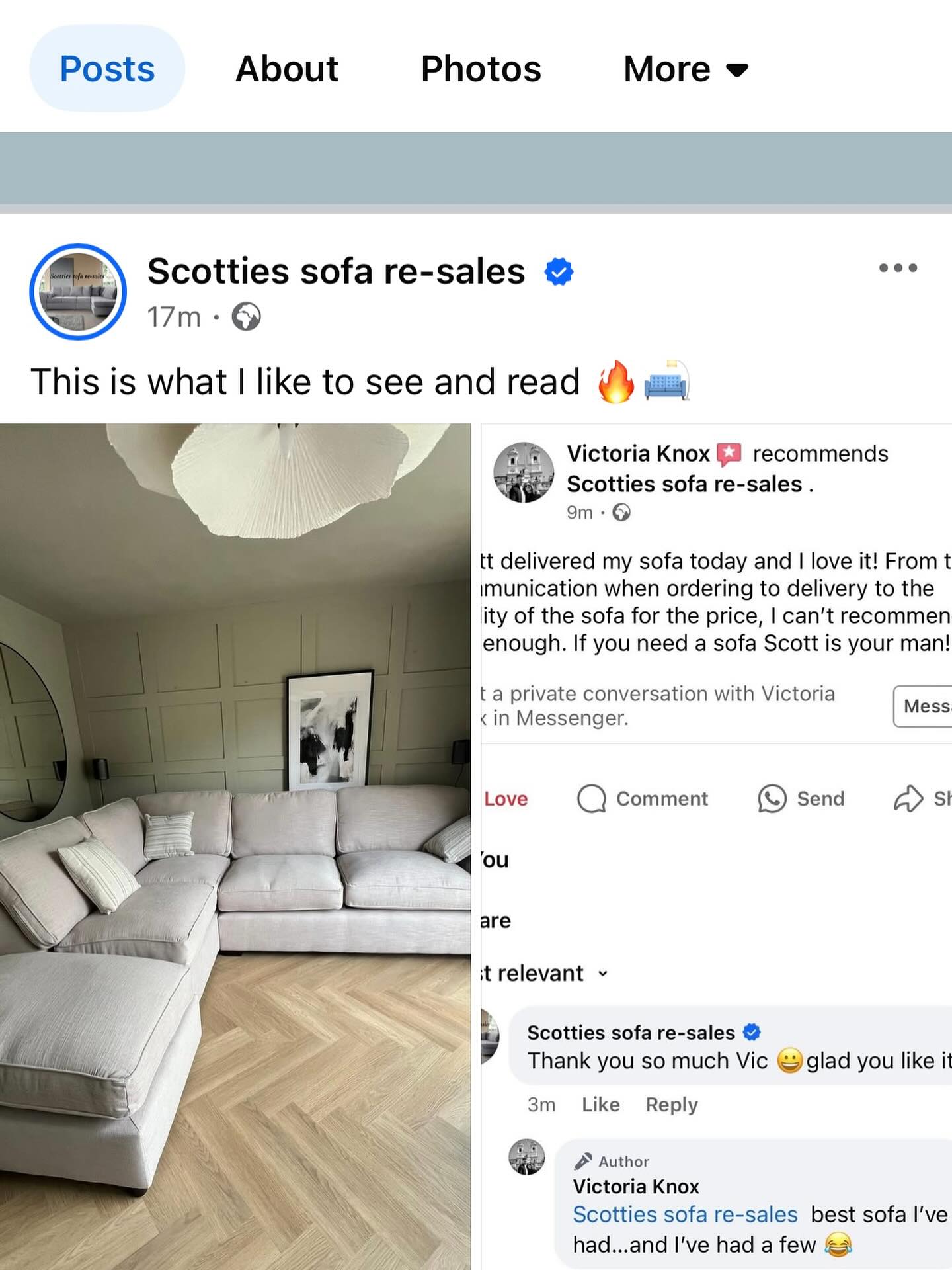Open the blue Scotties sofa re-sales mention link
Screen dimensions: 952x1270
coord(685,1214)
